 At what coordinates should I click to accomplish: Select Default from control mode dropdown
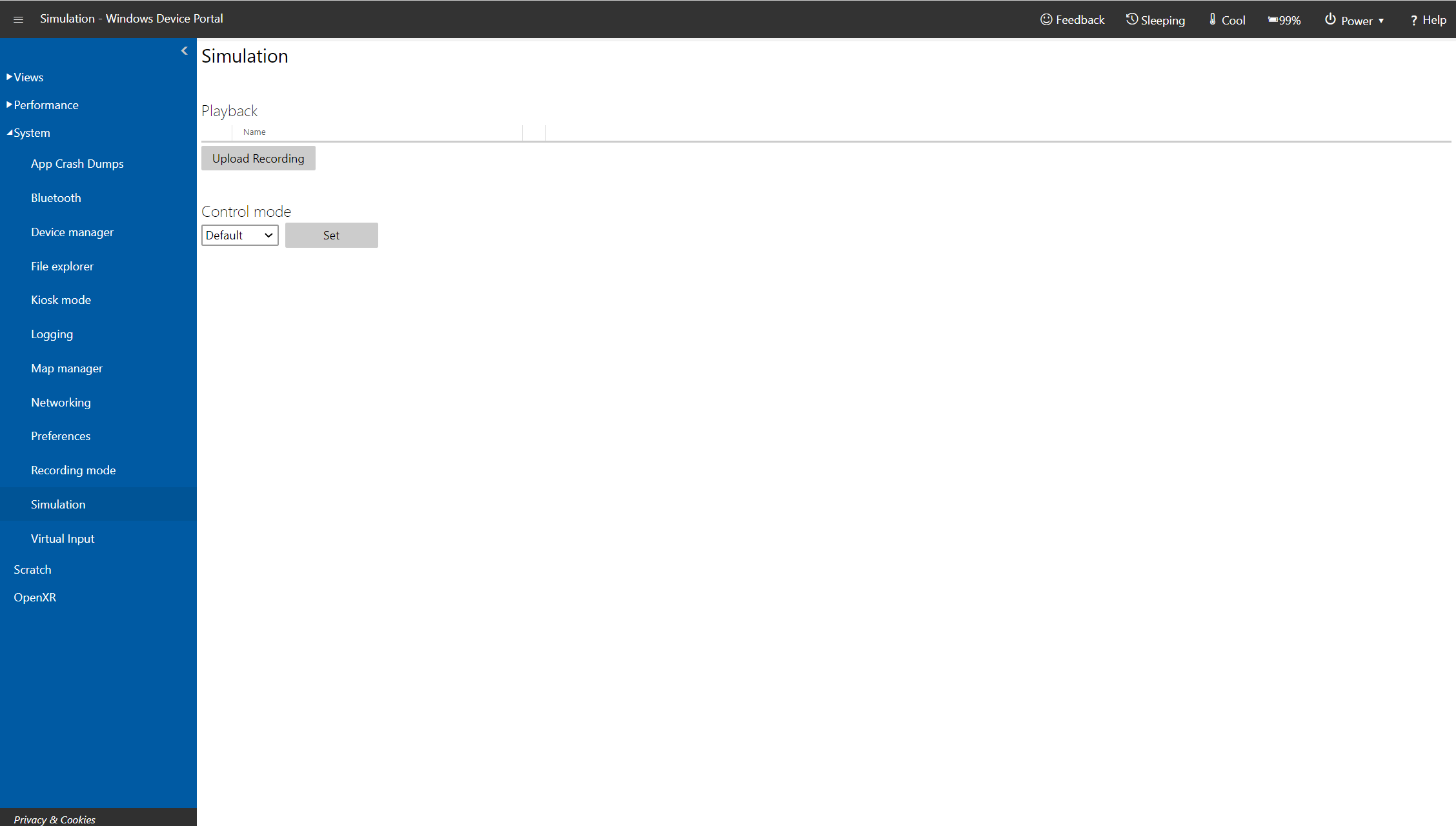[x=239, y=234]
